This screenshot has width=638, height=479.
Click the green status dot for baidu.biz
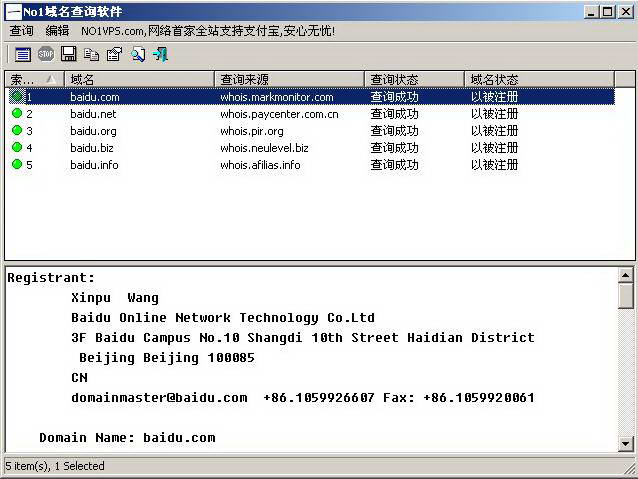(17, 147)
